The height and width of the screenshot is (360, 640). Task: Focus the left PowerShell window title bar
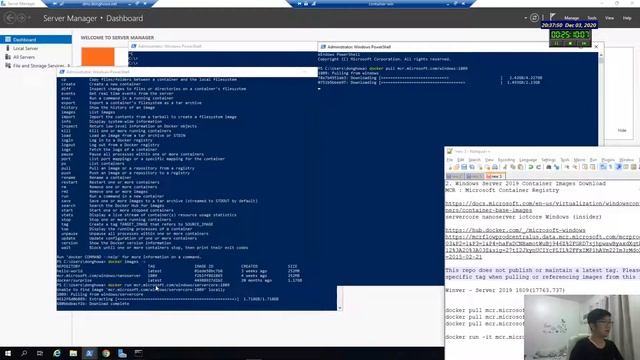point(187,72)
